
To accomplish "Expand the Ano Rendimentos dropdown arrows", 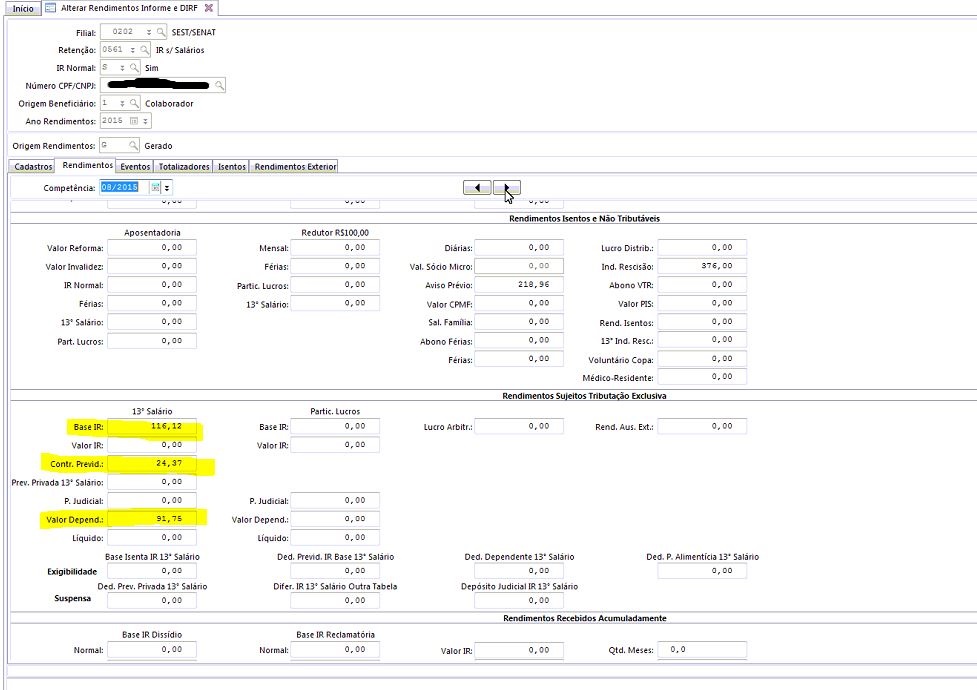I will point(145,121).
